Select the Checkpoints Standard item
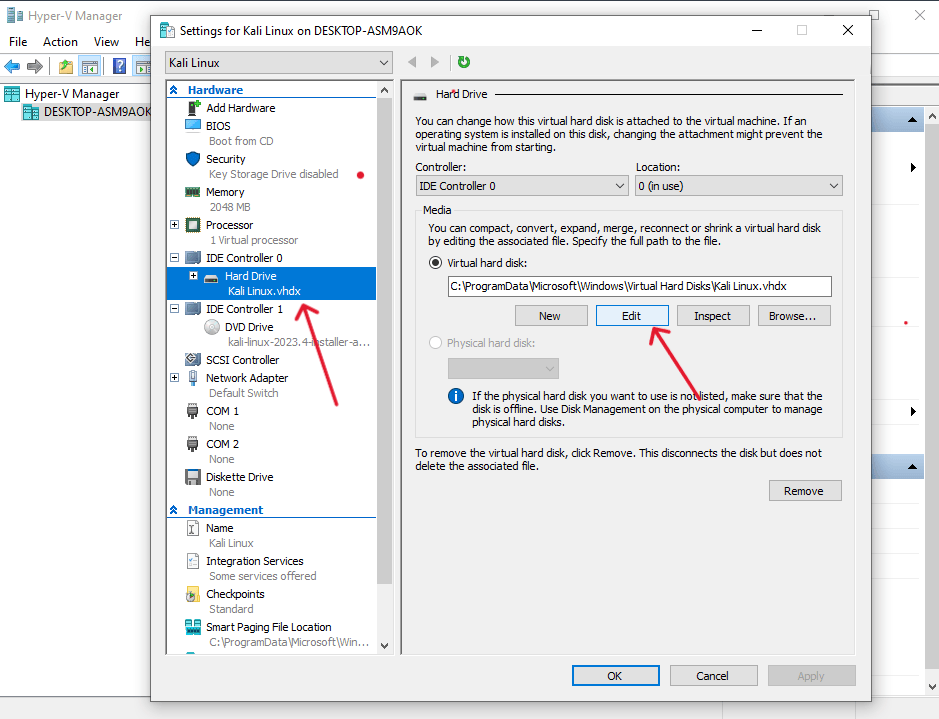This screenshot has width=939, height=719. click(x=235, y=601)
